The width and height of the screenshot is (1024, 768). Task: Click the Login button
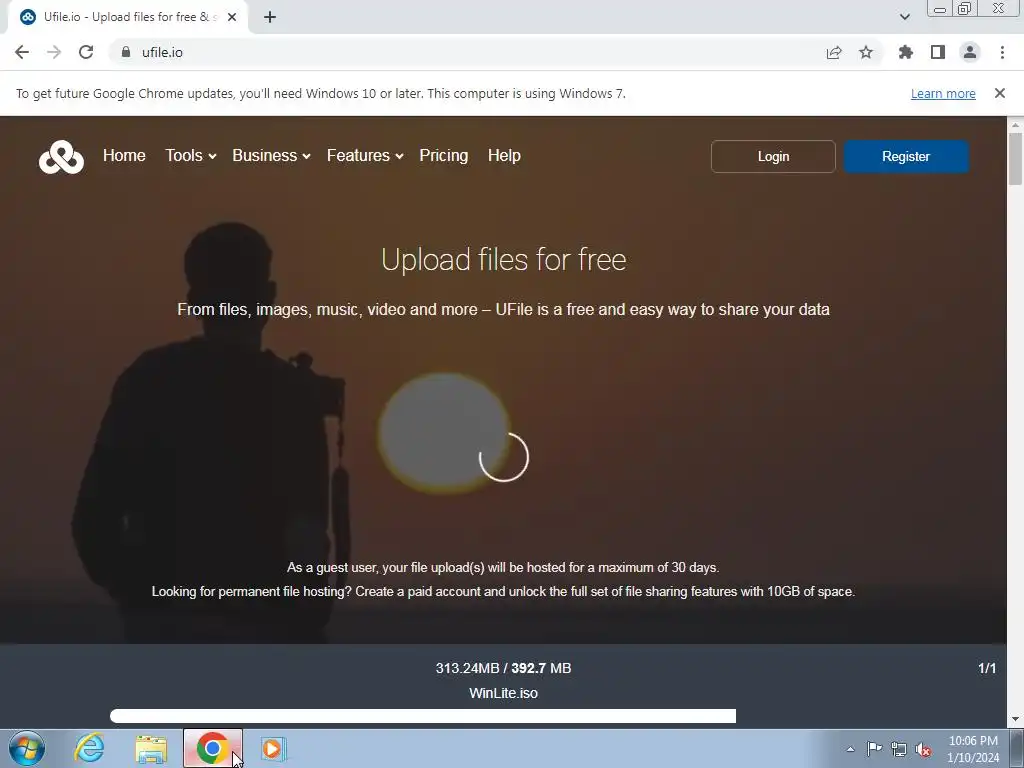(x=773, y=157)
